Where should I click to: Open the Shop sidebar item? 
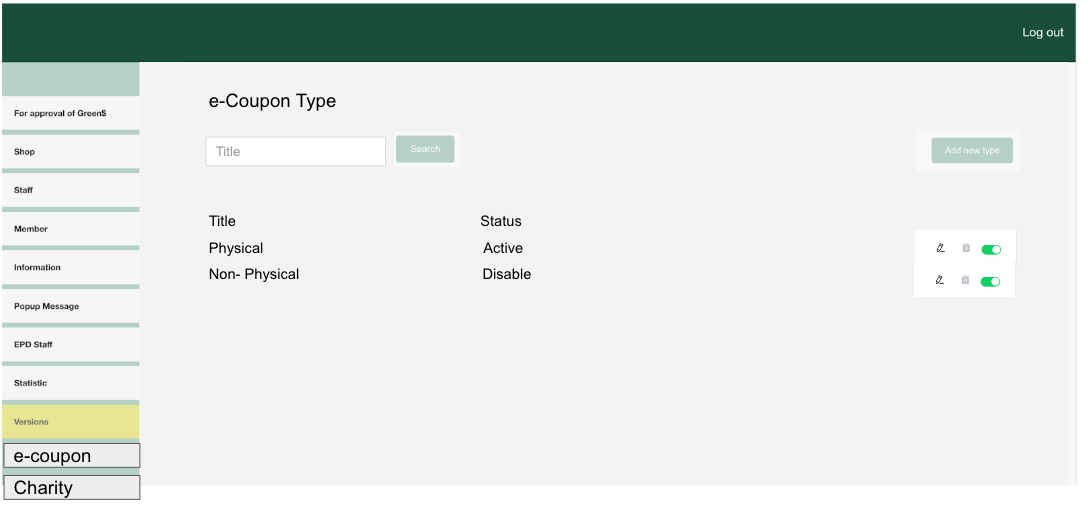[70, 152]
